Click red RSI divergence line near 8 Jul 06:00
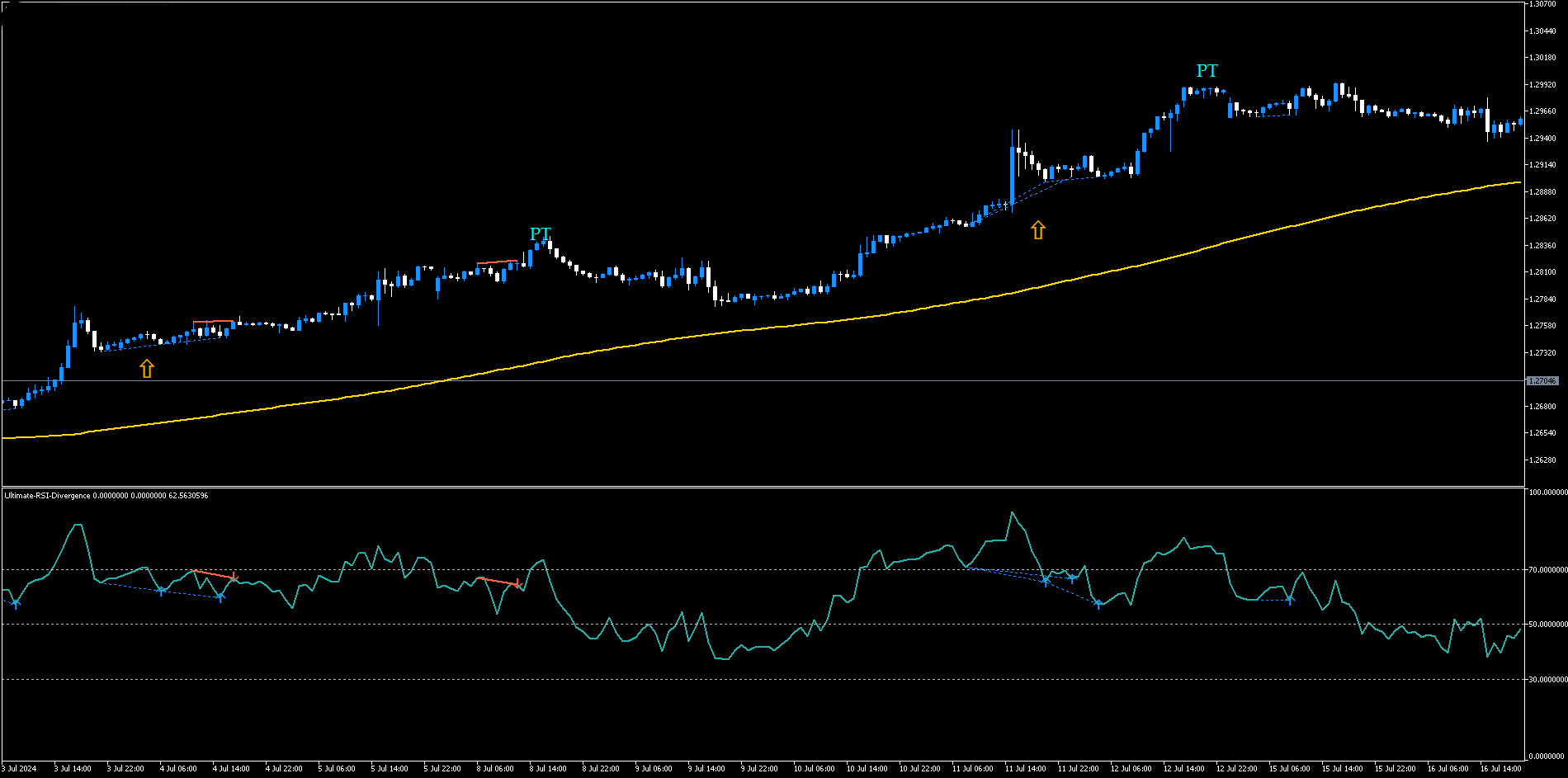The height and width of the screenshot is (778, 1568). (498, 582)
